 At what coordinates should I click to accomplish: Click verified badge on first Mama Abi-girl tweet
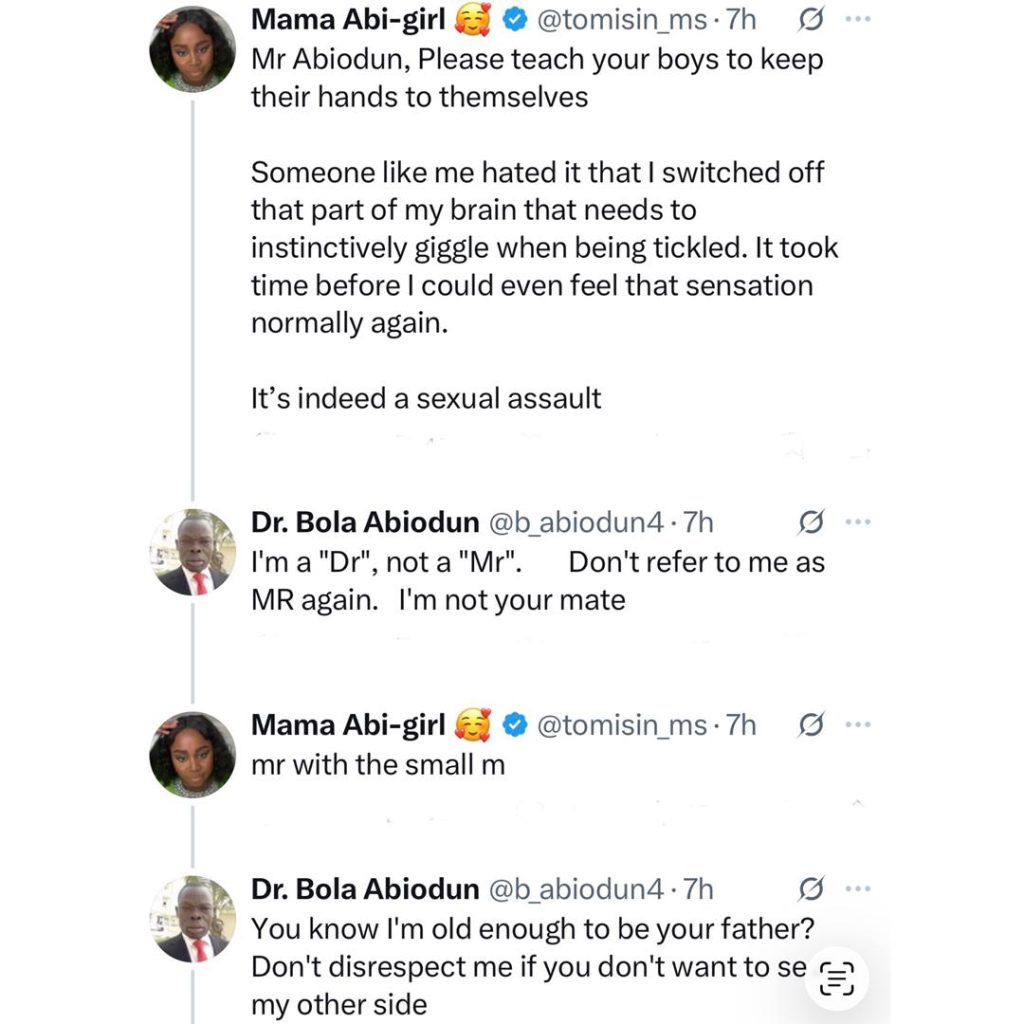coord(513,20)
